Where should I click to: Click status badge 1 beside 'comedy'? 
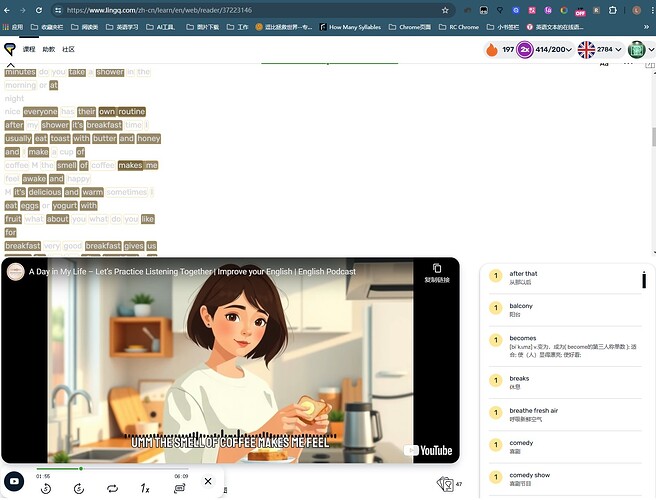tap(496, 445)
